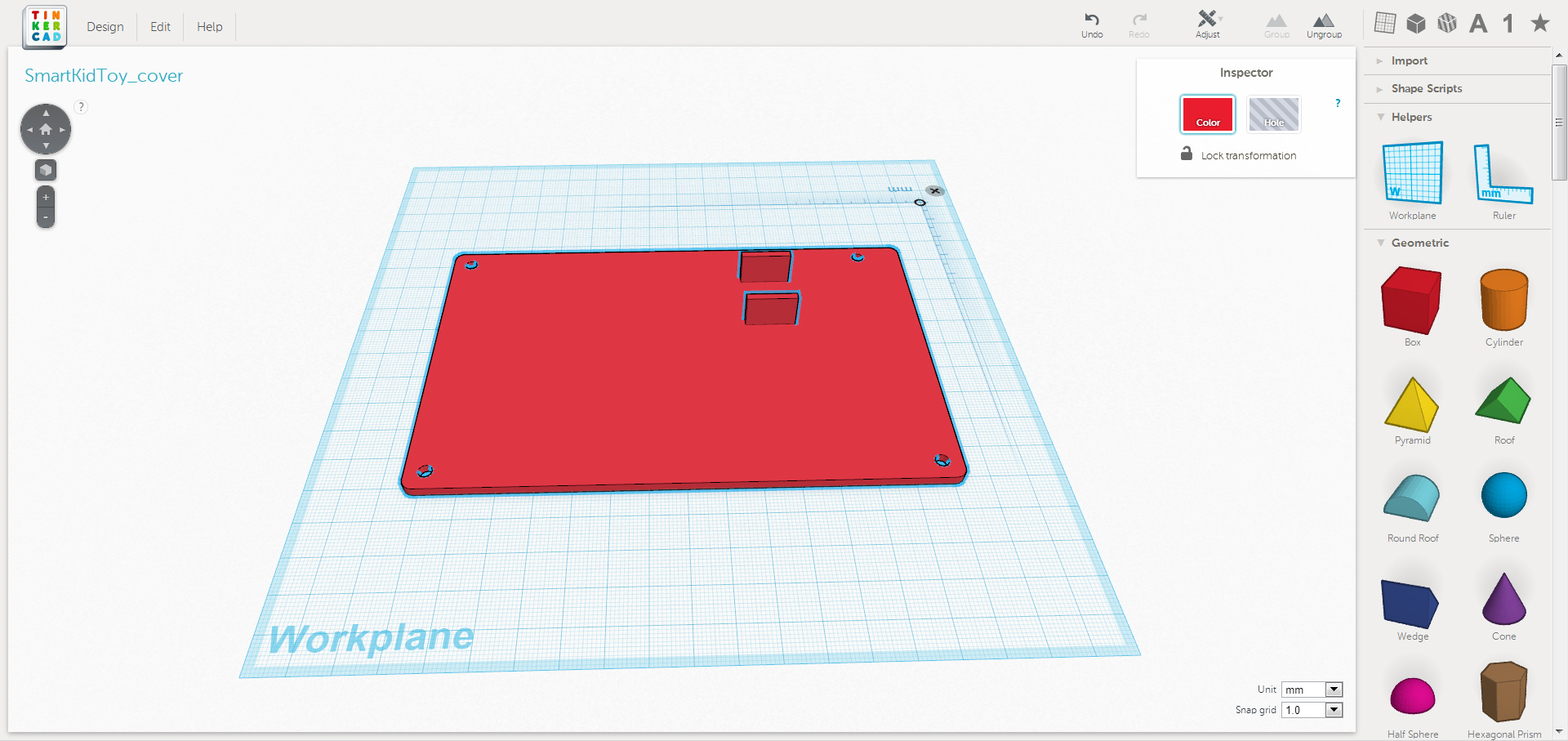Click the Tinkercad logo
The image size is (1568, 741).
point(46,26)
